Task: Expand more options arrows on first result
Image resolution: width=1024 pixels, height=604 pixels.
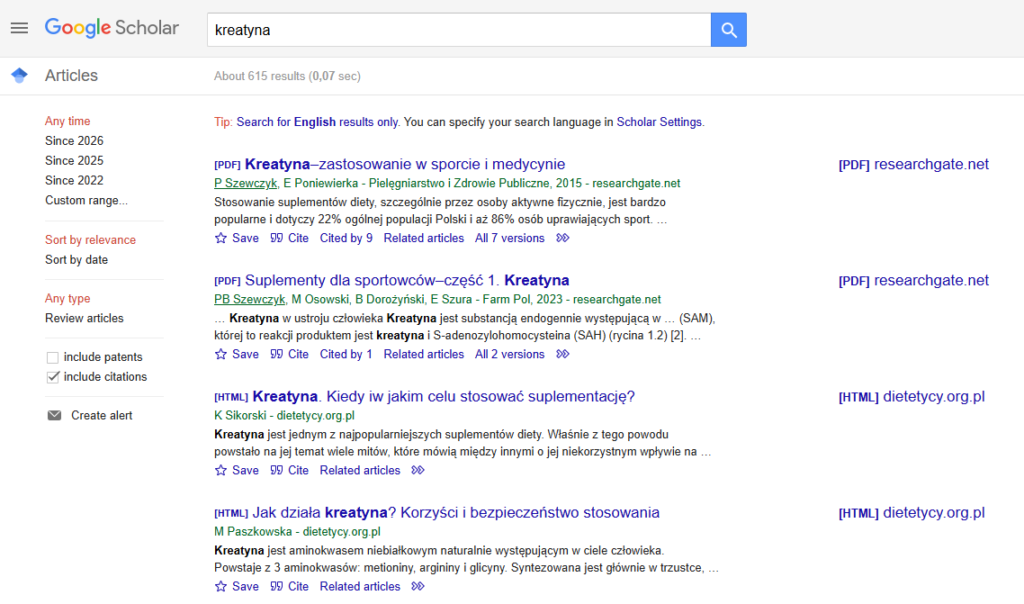Action: tap(563, 238)
